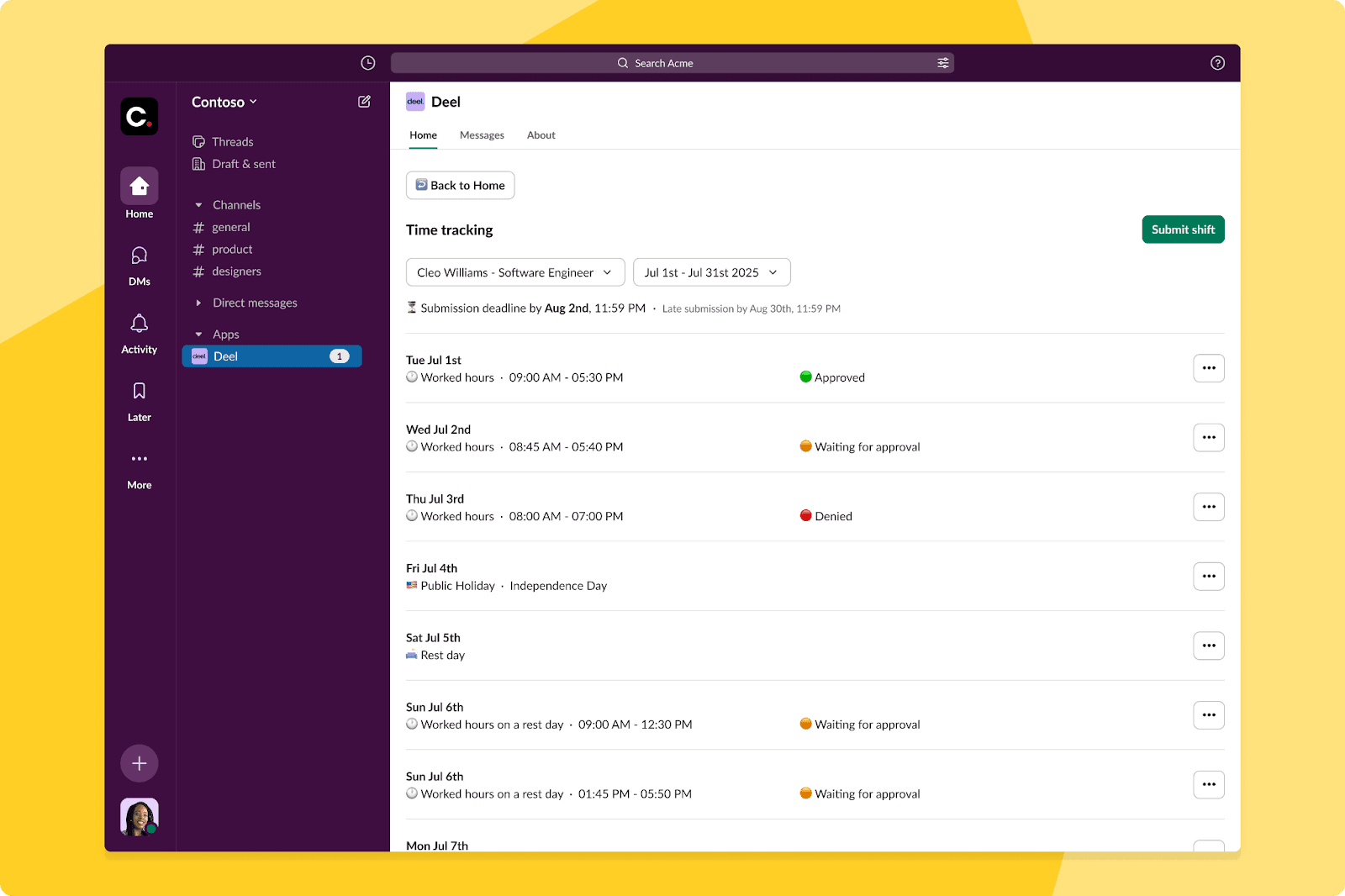
Task: Click the Submit shift button
Action: pyautogui.click(x=1182, y=229)
